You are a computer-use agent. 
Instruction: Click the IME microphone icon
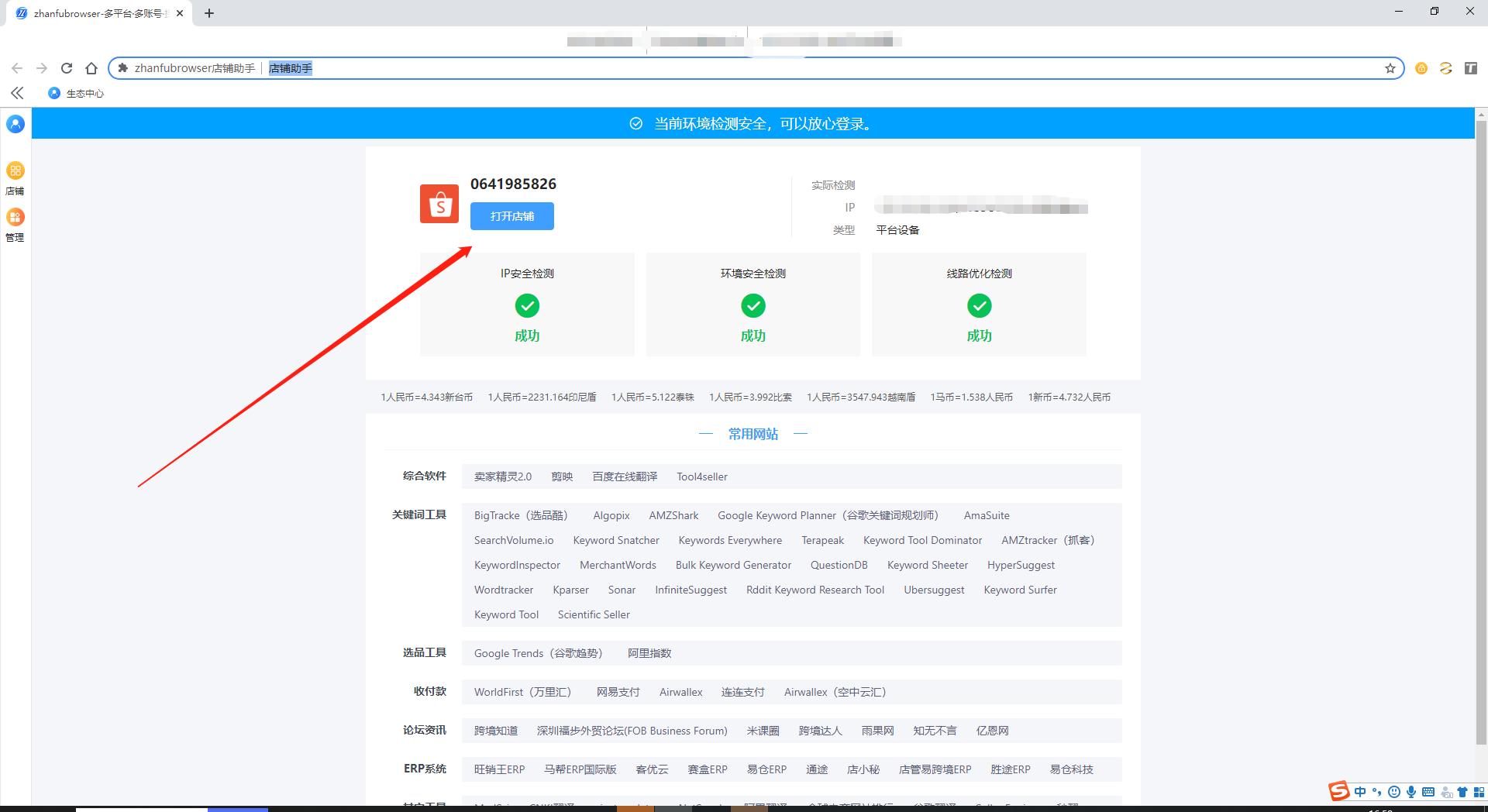[x=1411, y=792]
